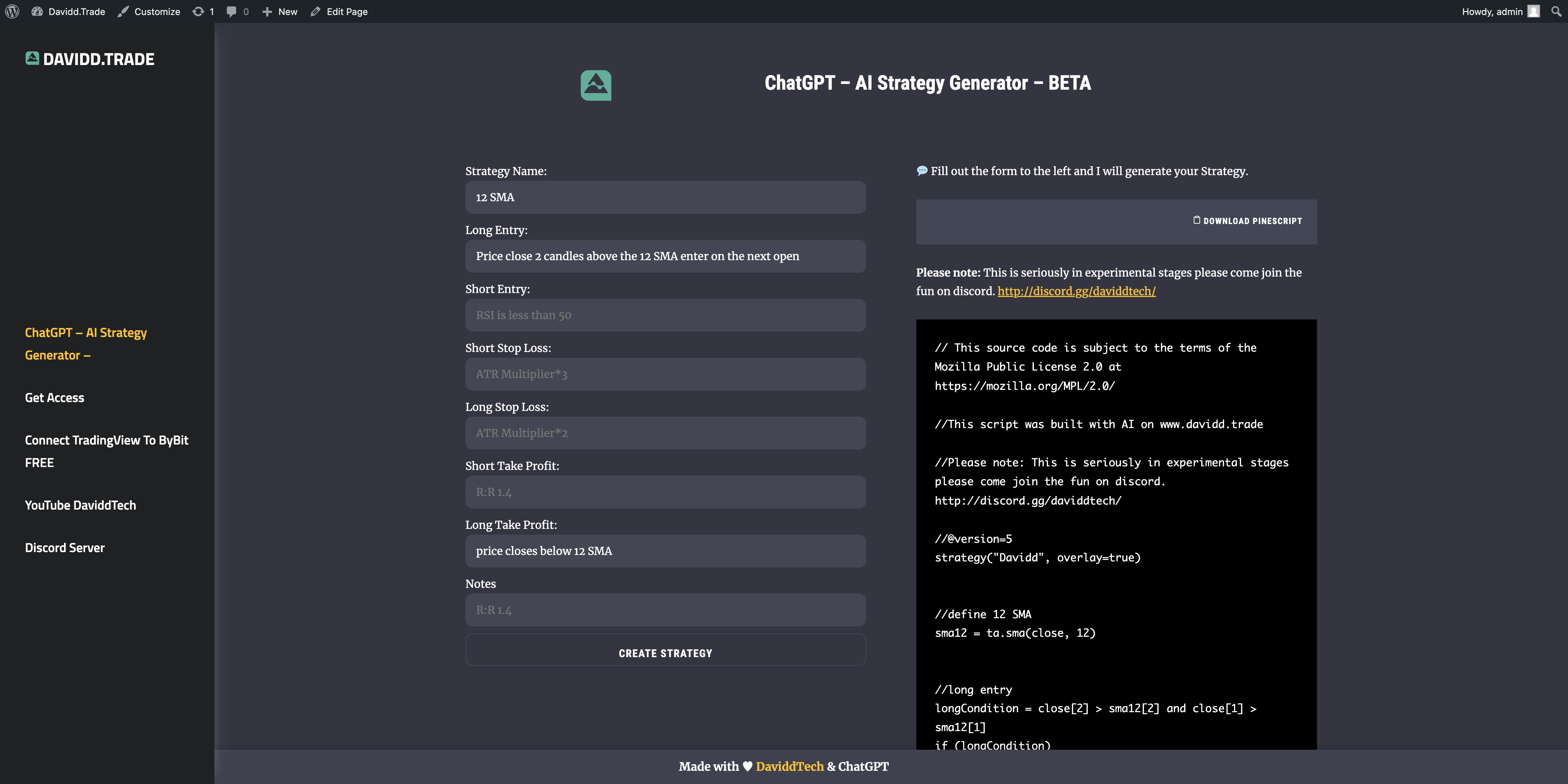Image resolution: width=1568 pixels, height=784 pixels.
Task: Open the Get Access sidebar link
Action: point(55,398)
